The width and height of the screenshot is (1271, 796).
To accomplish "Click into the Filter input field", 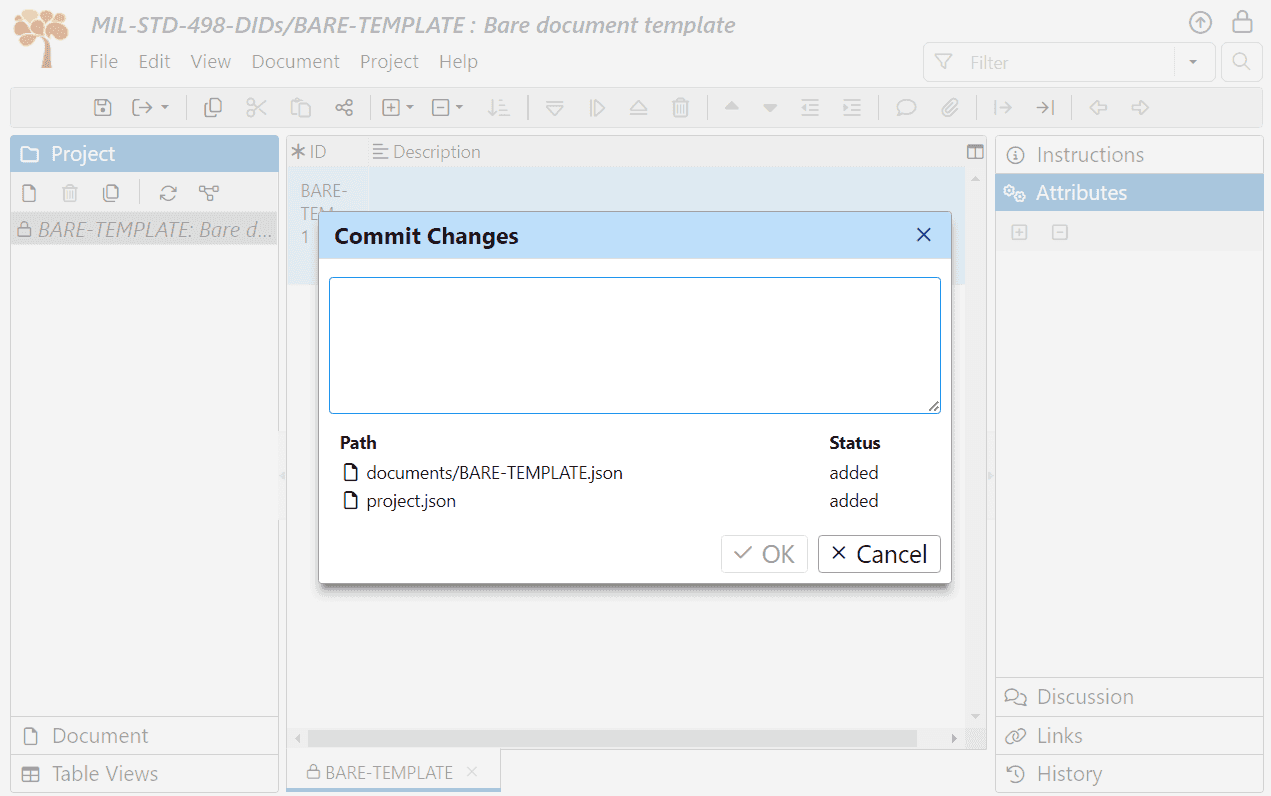I will [x=1067, y=62].
